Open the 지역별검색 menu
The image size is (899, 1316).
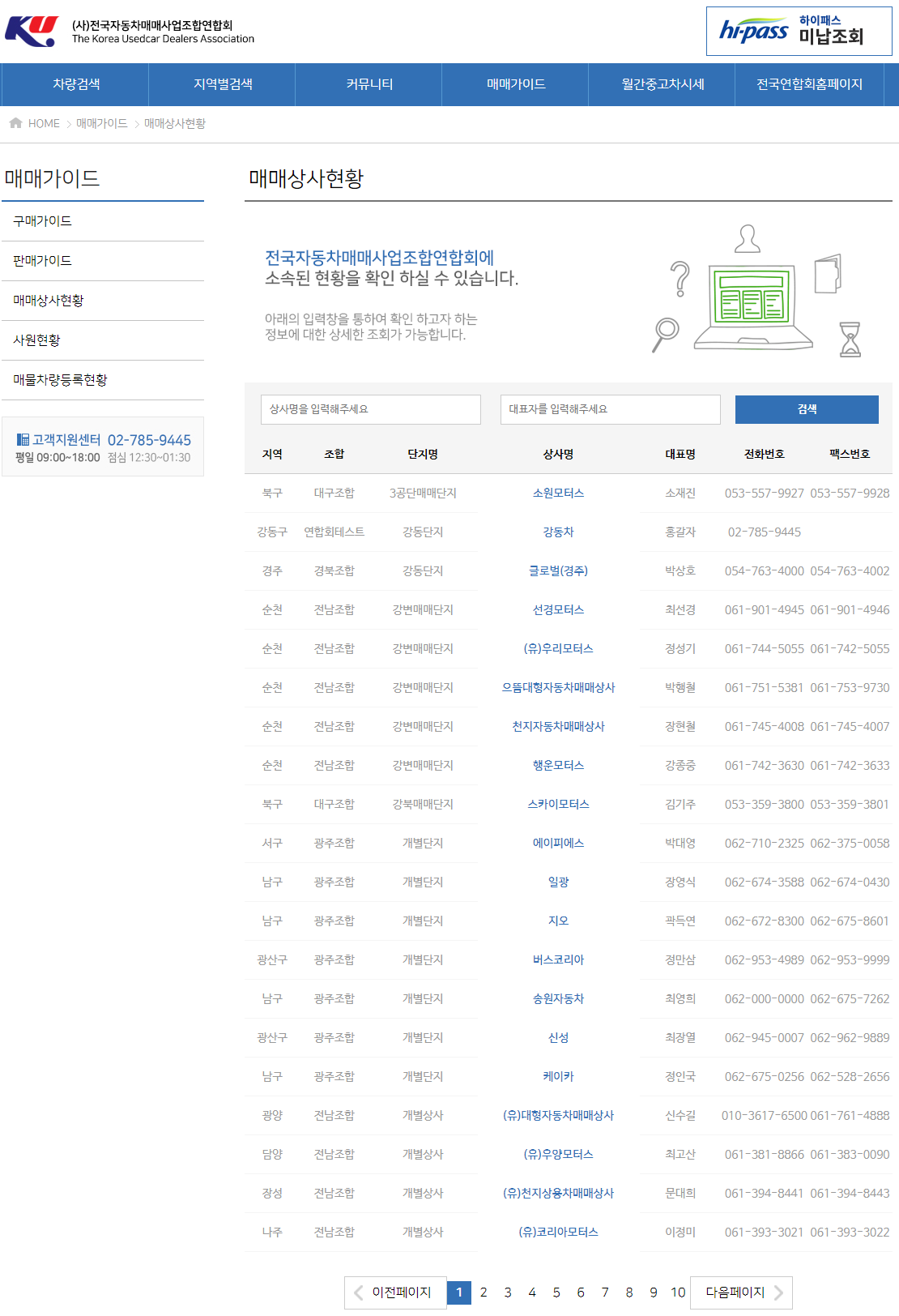point(223,84)
